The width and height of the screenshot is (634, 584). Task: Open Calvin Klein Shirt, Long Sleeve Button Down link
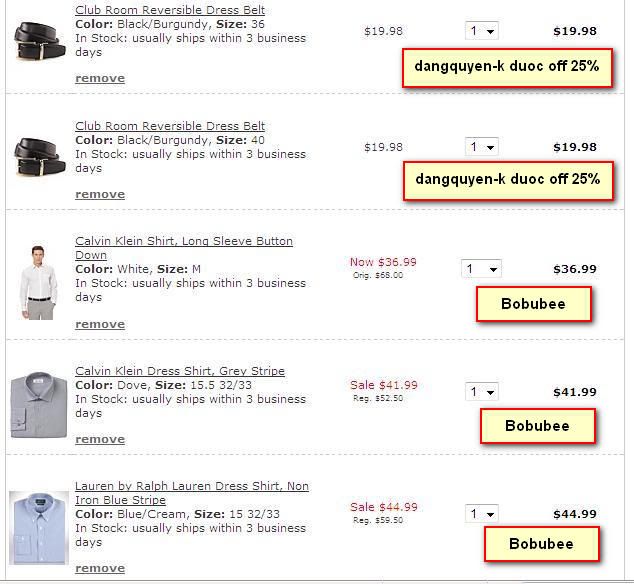tap(183, 242)
